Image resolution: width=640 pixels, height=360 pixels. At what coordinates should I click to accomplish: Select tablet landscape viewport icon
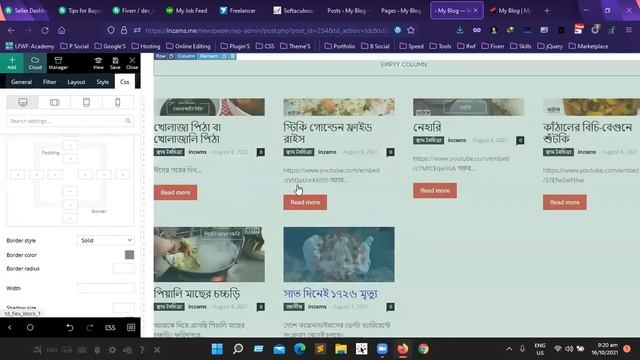[54, 102]
